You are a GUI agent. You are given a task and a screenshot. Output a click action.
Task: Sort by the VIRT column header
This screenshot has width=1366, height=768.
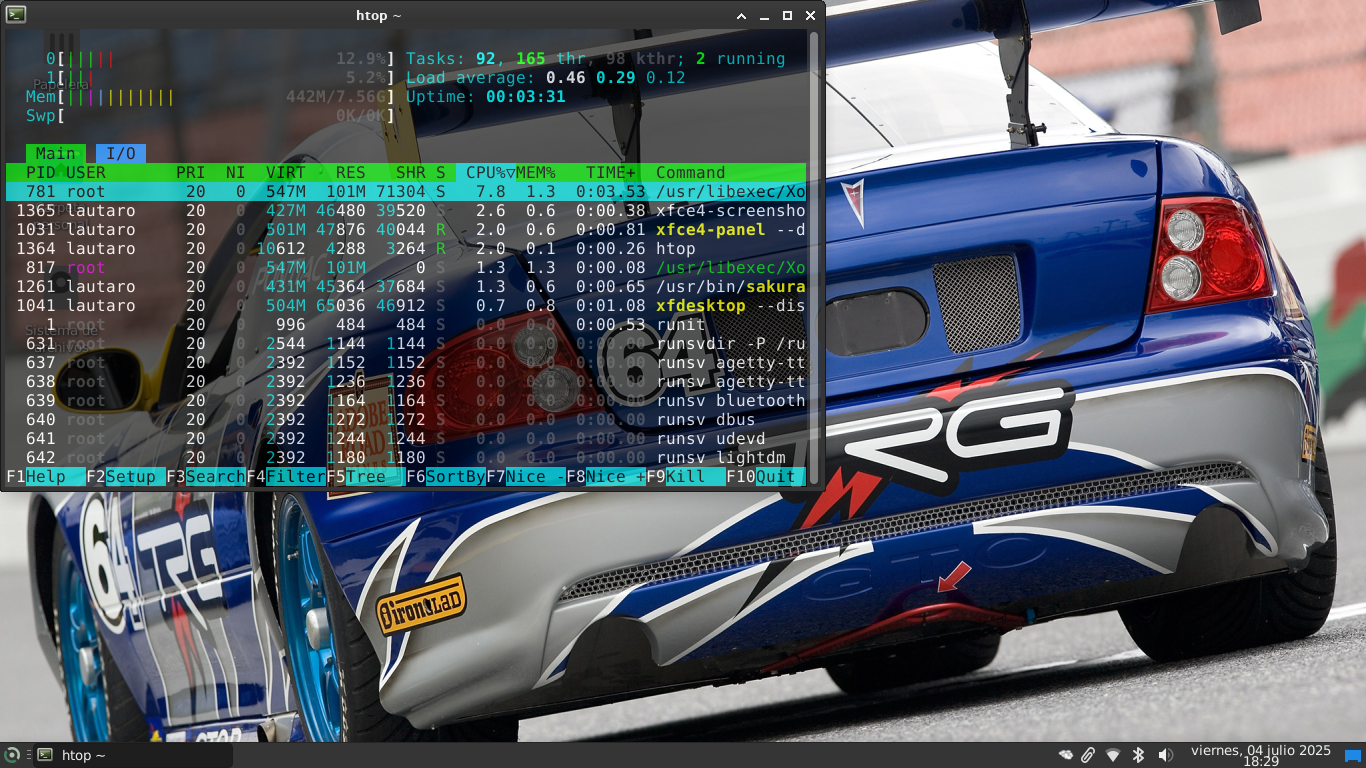[x=286, y=173]
